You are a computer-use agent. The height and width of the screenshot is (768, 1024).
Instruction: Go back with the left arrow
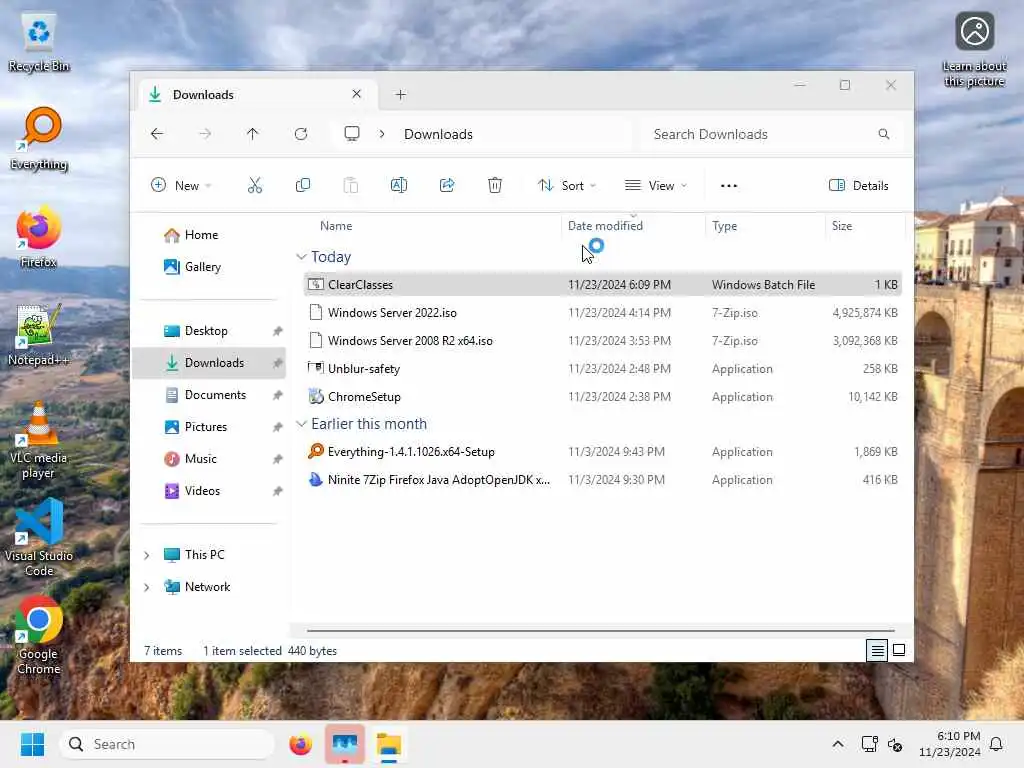tap(157, 134)
